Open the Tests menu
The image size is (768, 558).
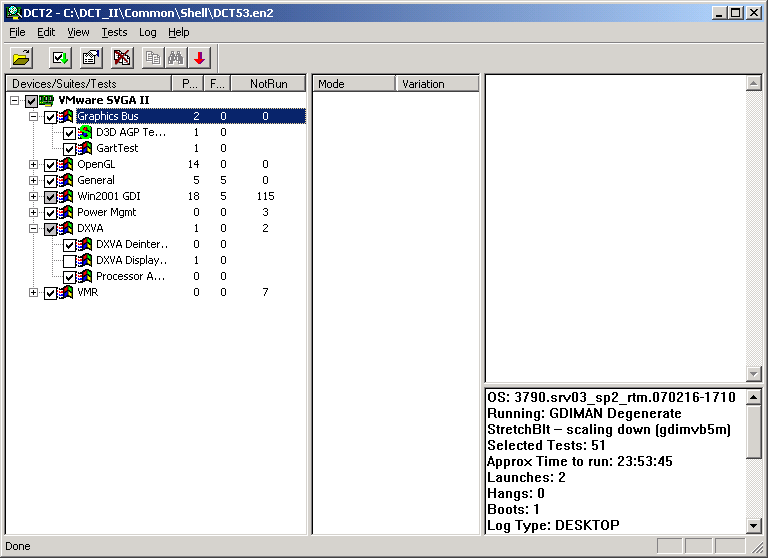[x=114, y=32]
